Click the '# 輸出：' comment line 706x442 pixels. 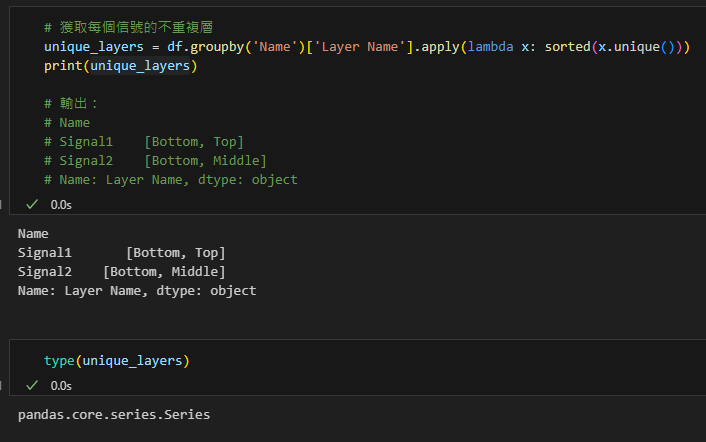click(x=71, y=104)
